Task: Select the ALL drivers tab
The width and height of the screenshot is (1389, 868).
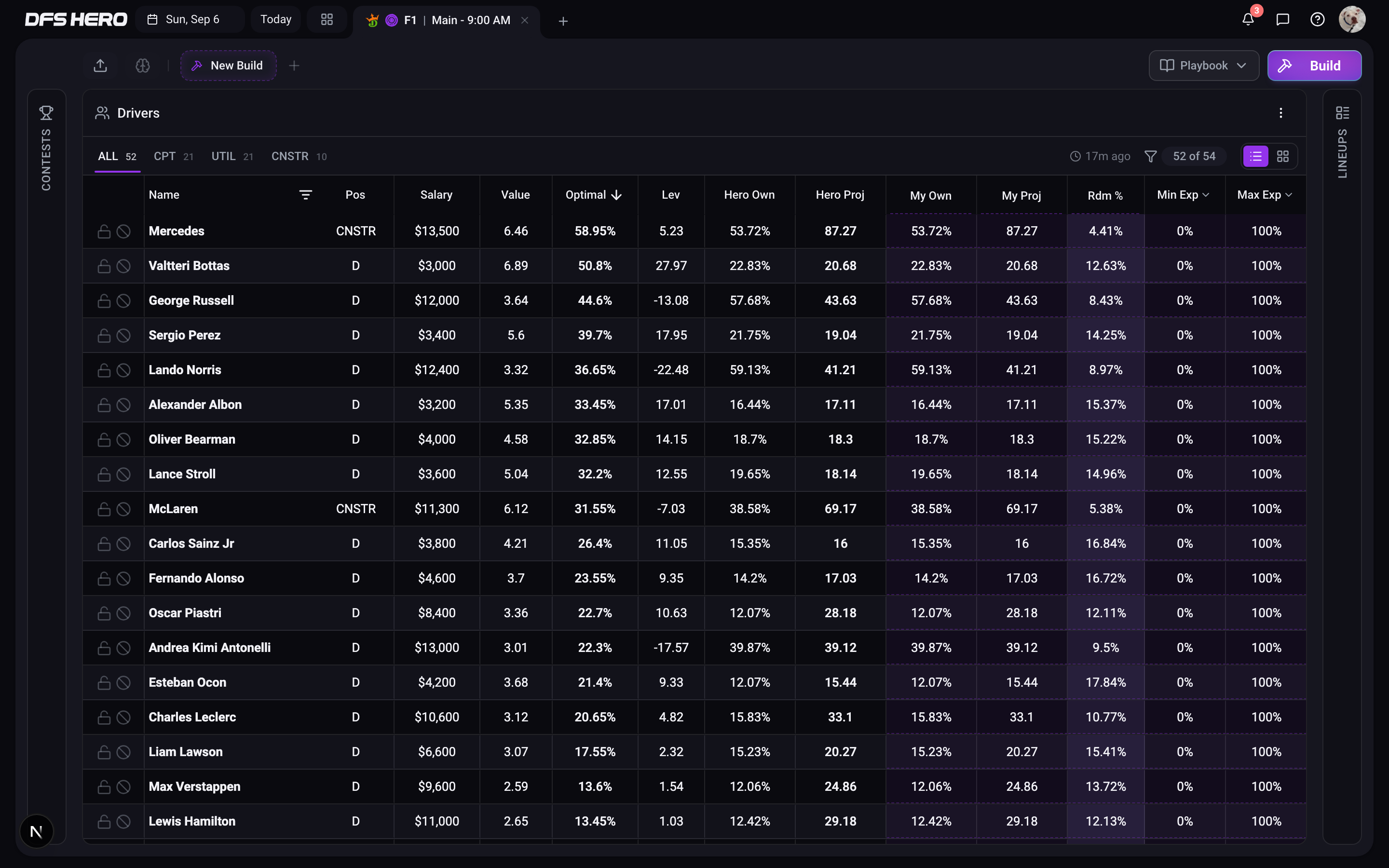Action: click(117, 156)
